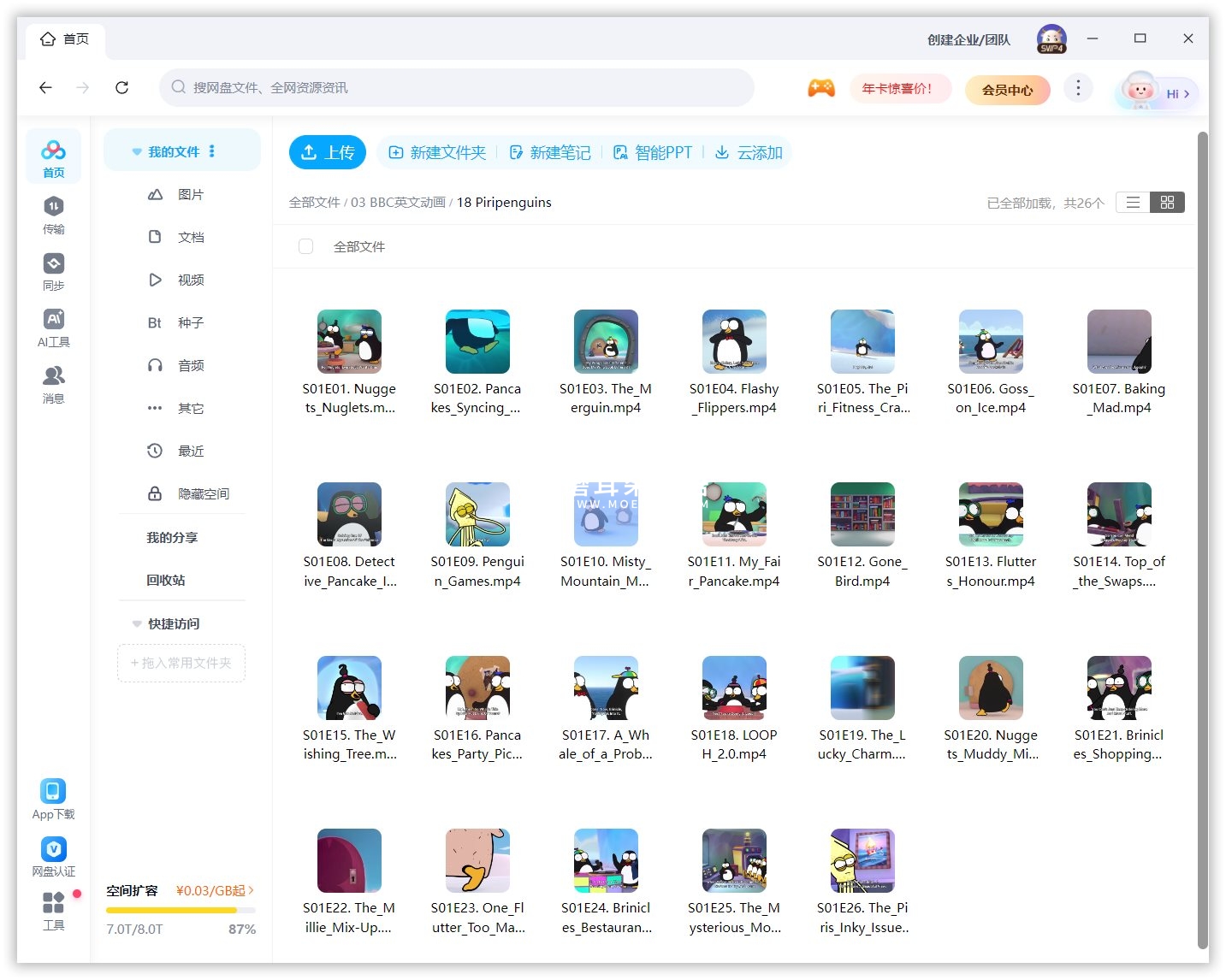Collapse the 快捷访问 section

(137, 623)
